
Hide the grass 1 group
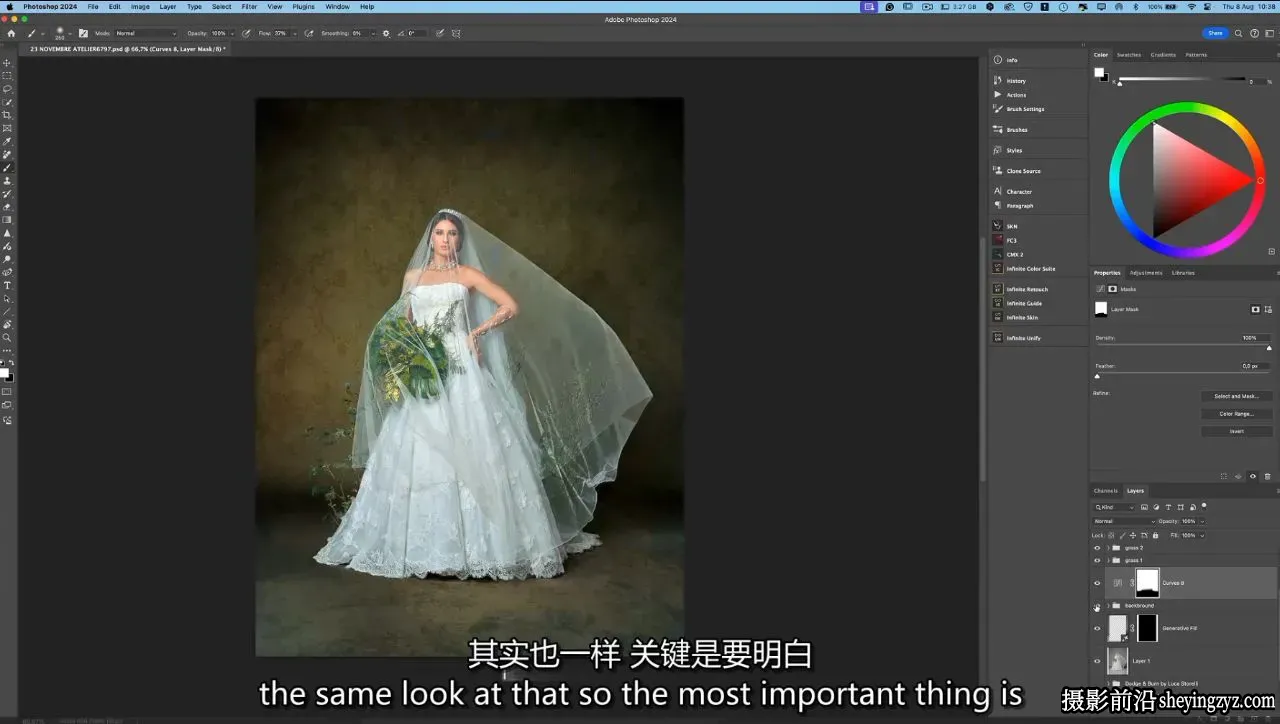click(1097, 560)
